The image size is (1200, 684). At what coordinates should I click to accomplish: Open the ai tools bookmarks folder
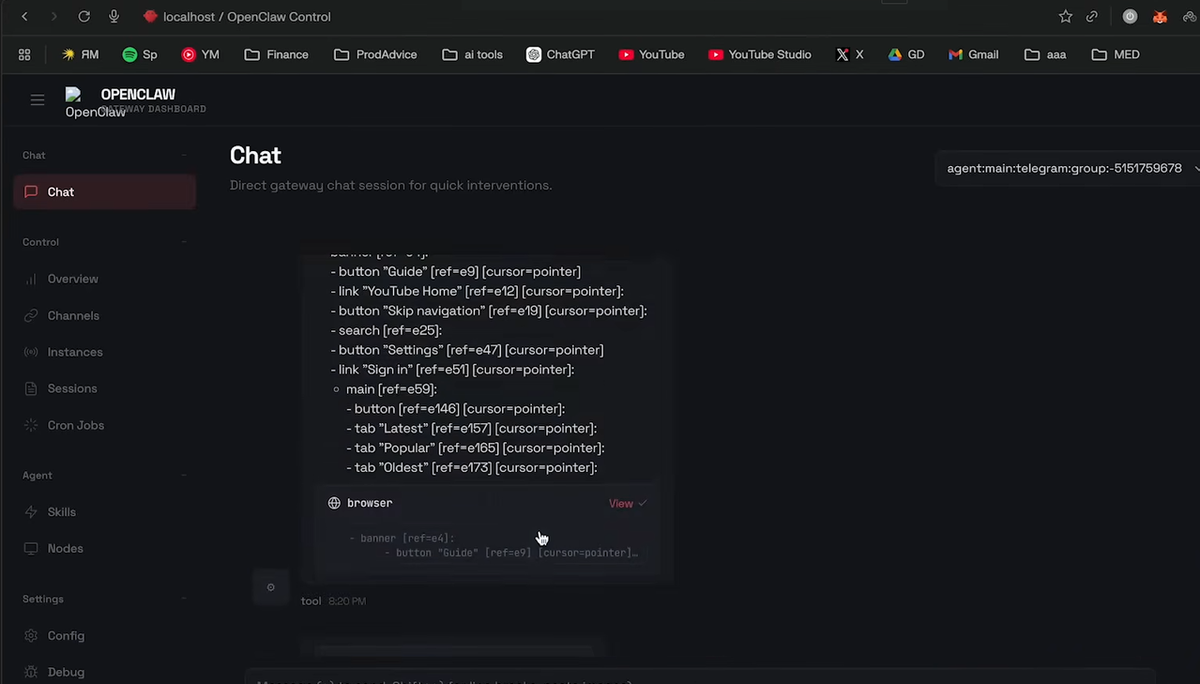(x=472, y=55)
